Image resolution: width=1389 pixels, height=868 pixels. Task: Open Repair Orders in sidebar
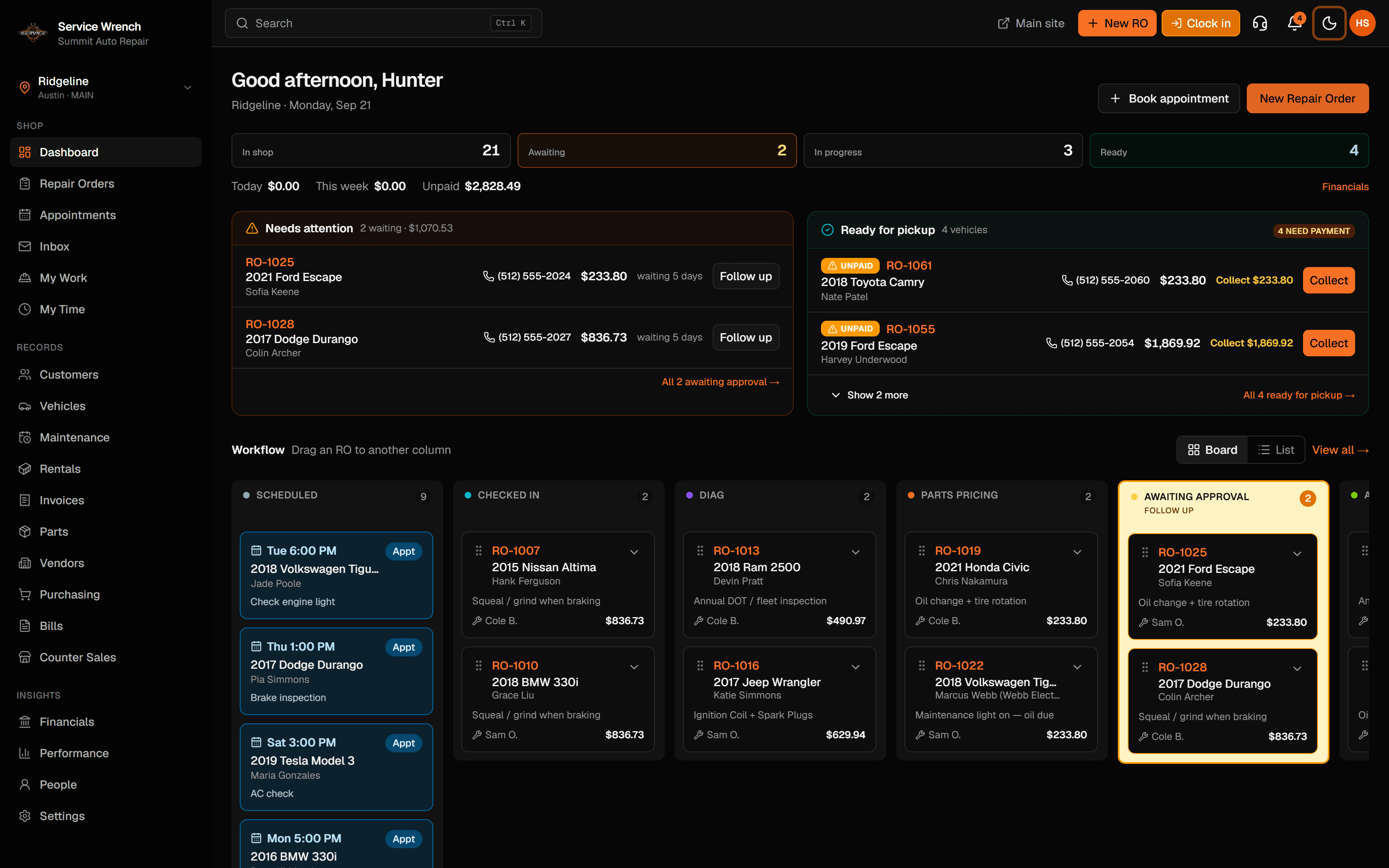coord(105,184)
